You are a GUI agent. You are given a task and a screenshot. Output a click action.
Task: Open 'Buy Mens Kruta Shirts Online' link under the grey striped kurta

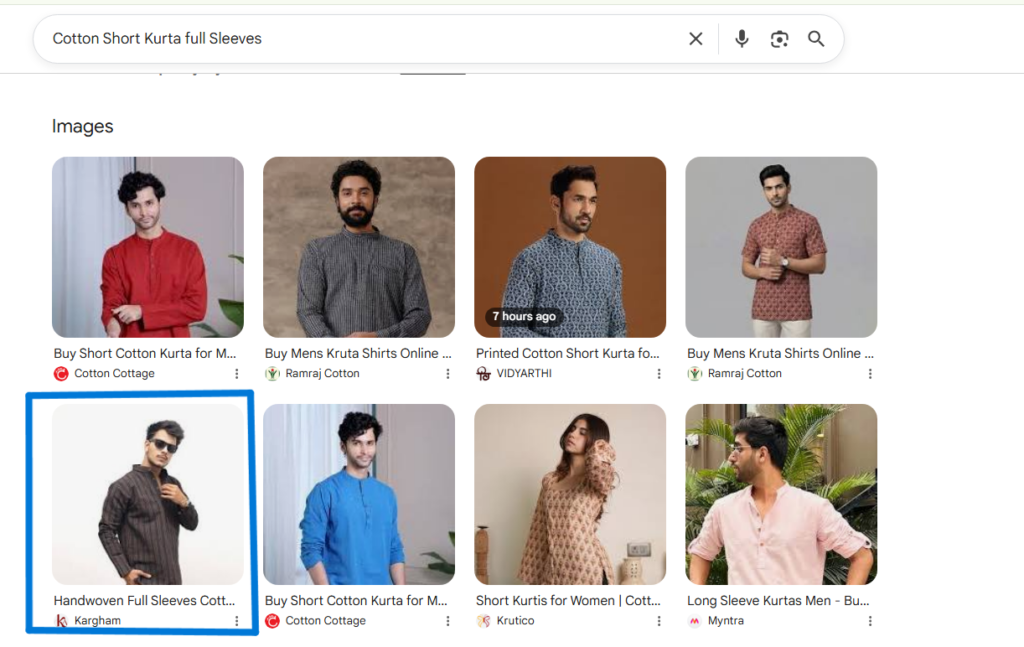358,353
